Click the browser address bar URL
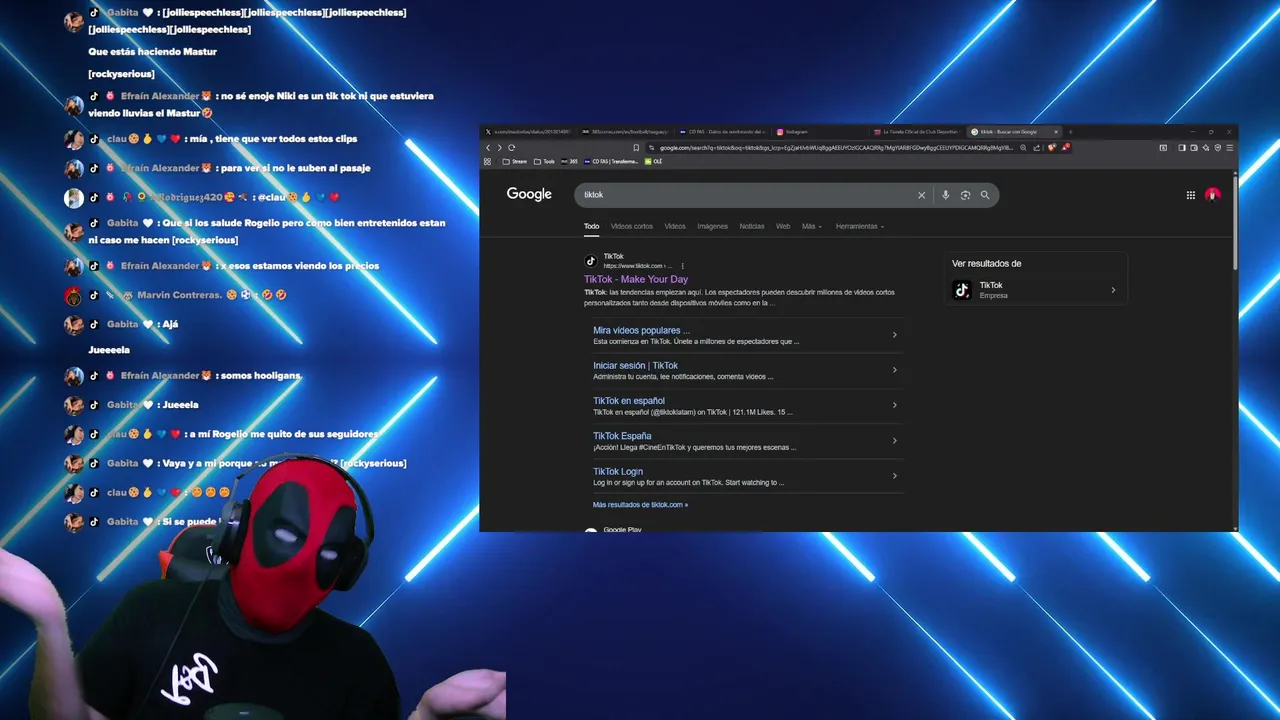This screenshot has height=720, width=1280. 835,147
